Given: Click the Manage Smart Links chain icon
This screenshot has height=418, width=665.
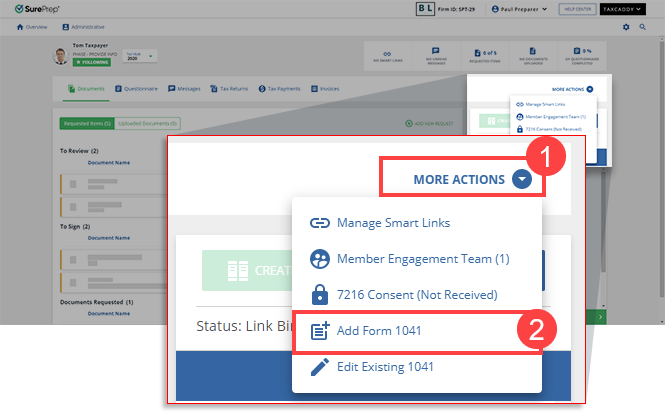Looking at the screenshot, I should [320, 222].
